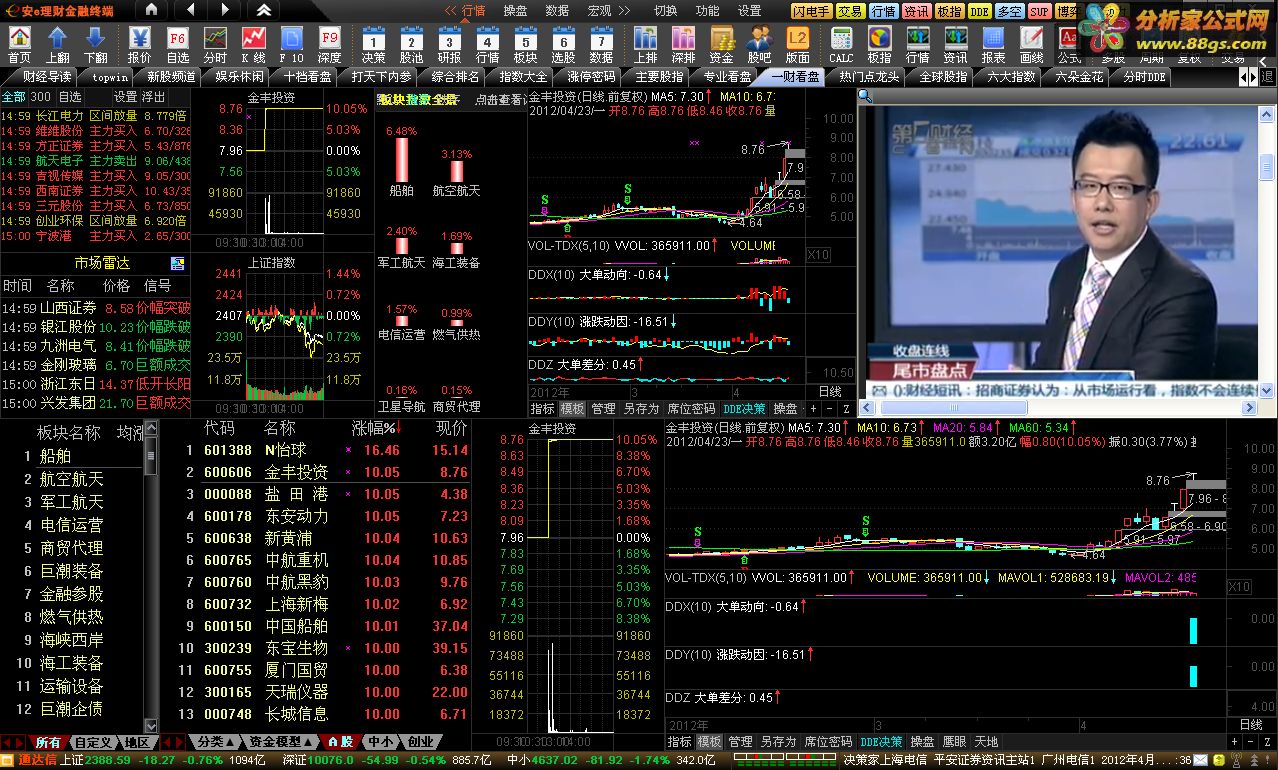Viewport: 1278px width, 770px height.
Task: Click the 下翻 page-down arrow icon
Action: [x=95, y=45]
